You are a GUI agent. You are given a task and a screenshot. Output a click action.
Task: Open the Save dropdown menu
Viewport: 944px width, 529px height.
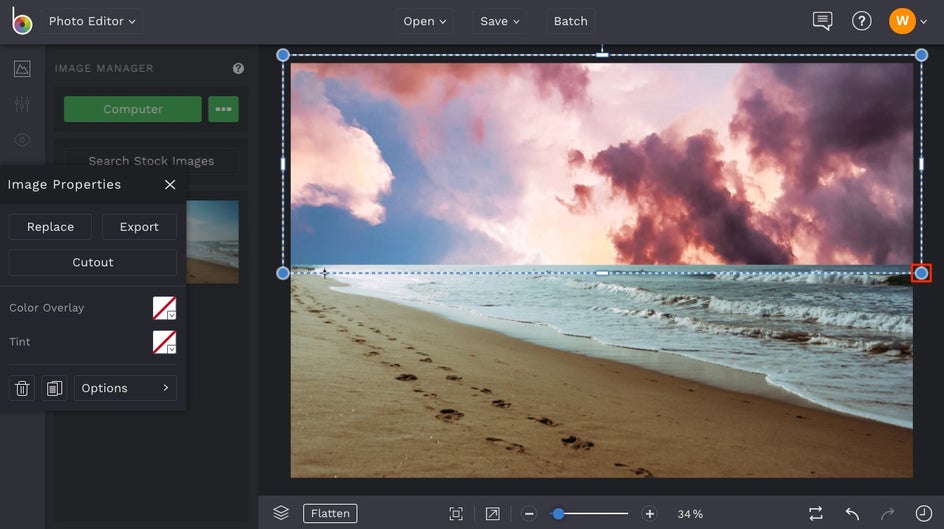tap(500, 21)
